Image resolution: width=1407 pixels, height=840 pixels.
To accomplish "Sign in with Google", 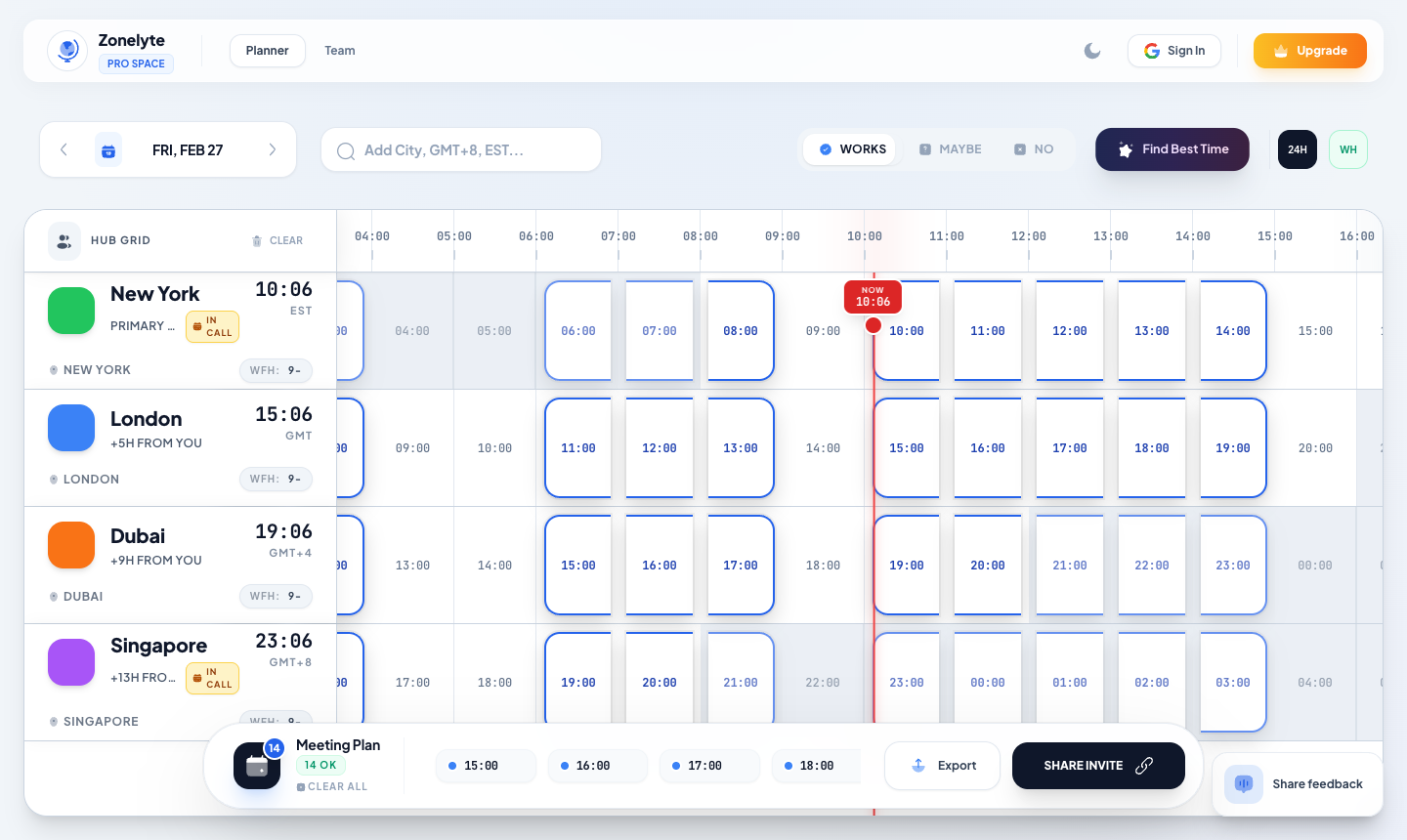I will click(1174, 50).
